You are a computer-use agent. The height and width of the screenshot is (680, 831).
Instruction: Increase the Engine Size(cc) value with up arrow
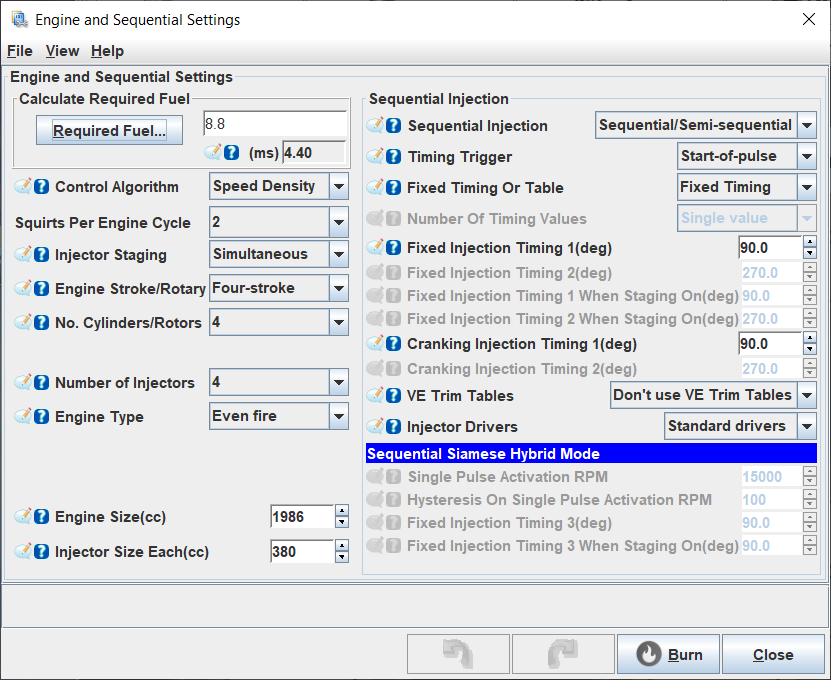(x=341, y=511)
